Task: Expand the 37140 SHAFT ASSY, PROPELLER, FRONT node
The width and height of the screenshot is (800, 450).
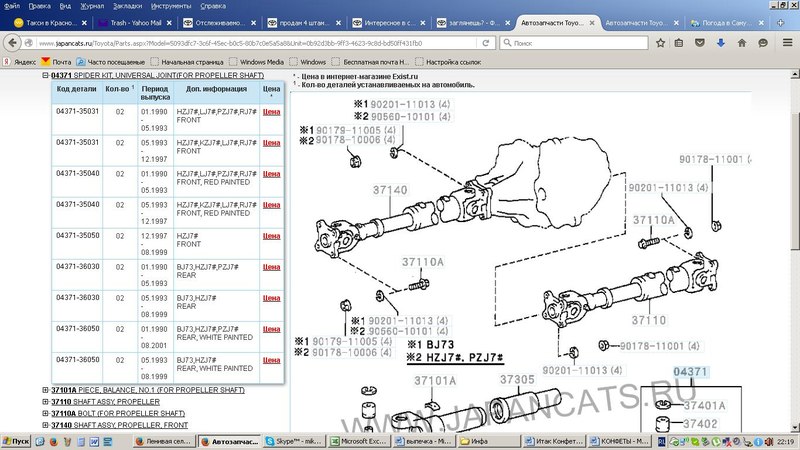Action: point(45,425)
